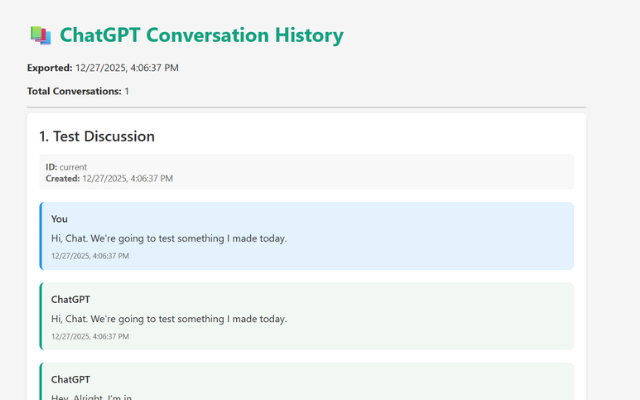This screenshot has height=400, width=640.
Task: Click the You message text
Action: coord(169,238)
